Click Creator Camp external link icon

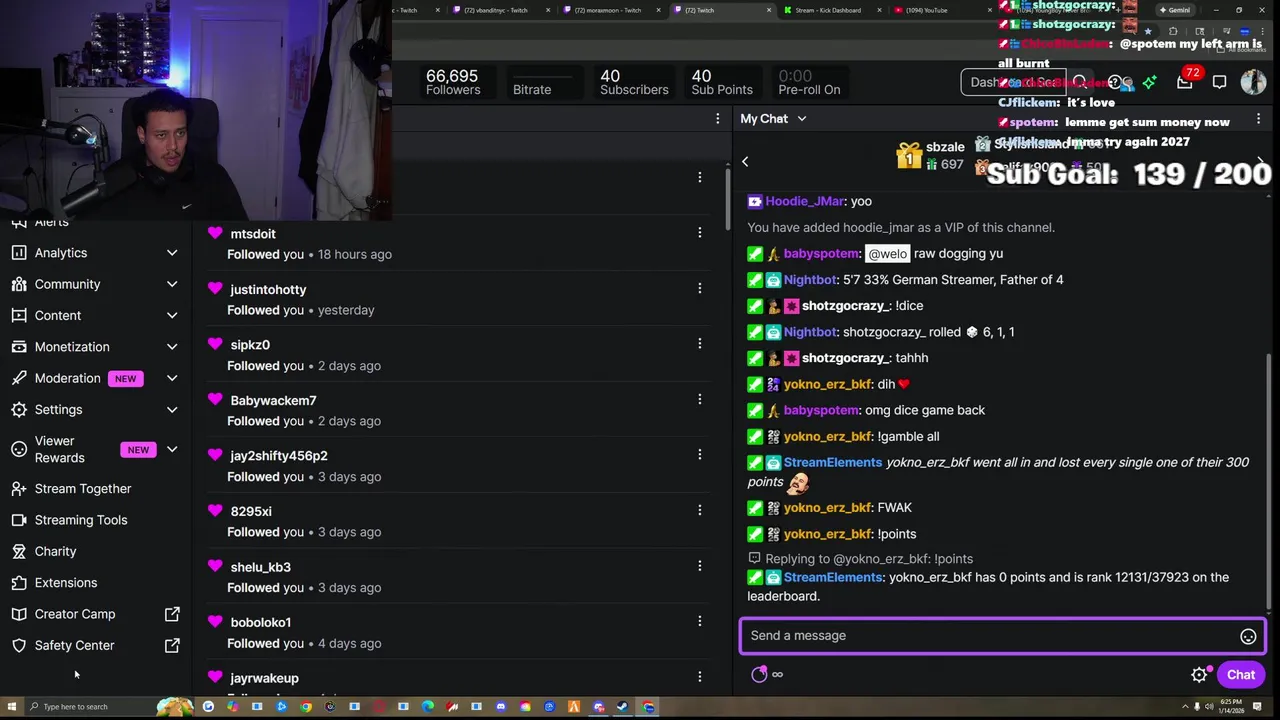tap(172, 614)
